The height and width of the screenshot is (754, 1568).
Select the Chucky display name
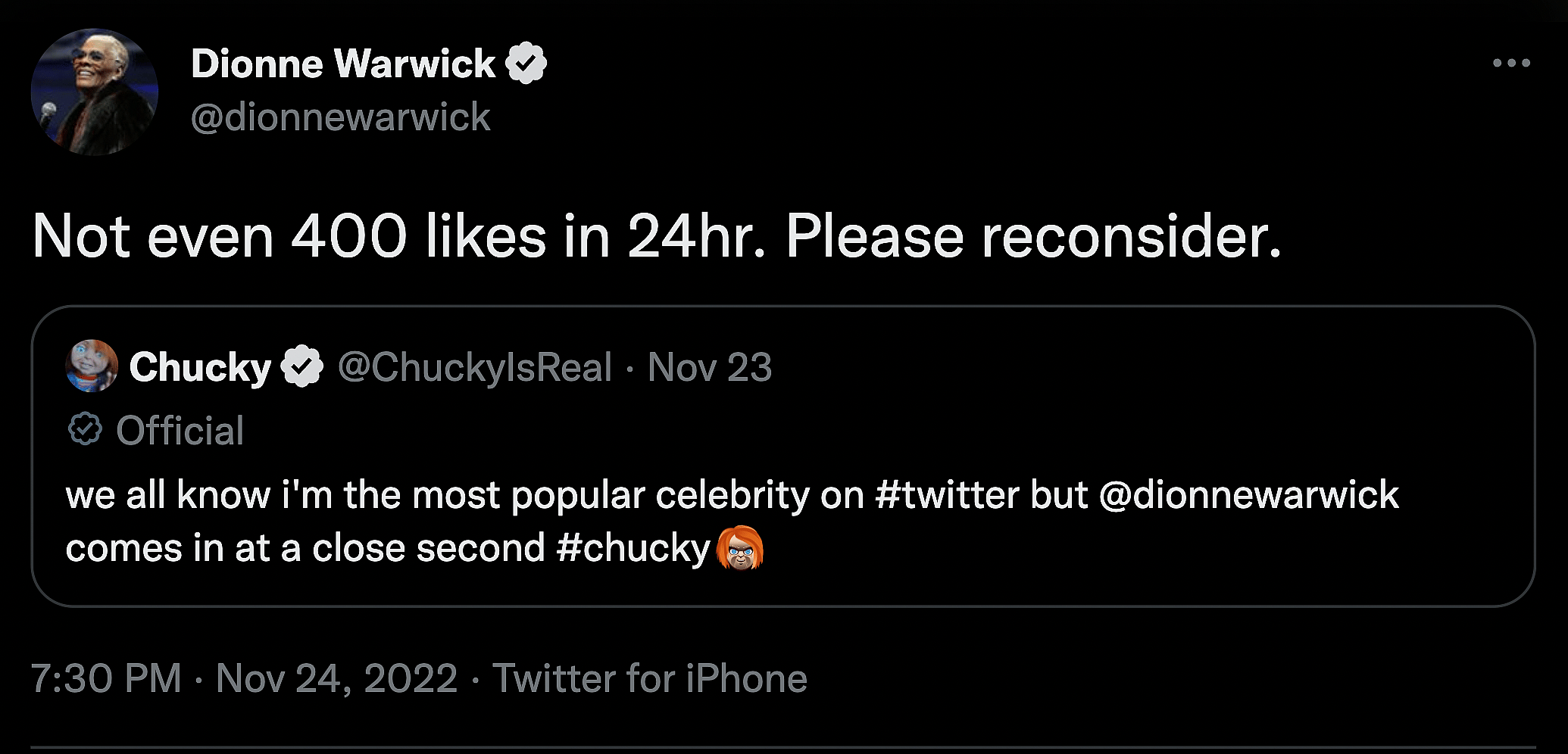point(200,367)
